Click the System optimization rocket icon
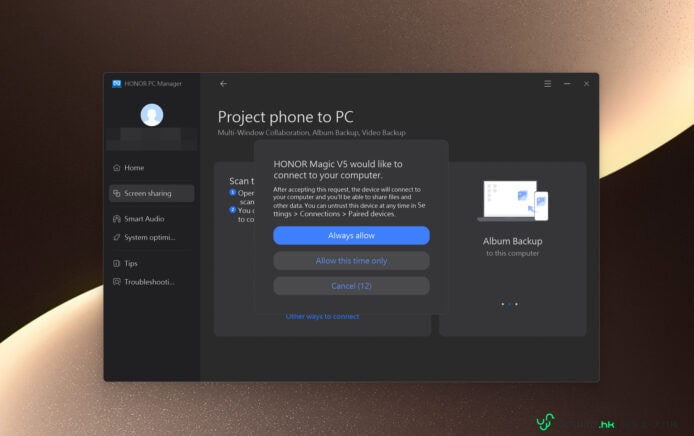694x436 pixels. click(117, 238)
